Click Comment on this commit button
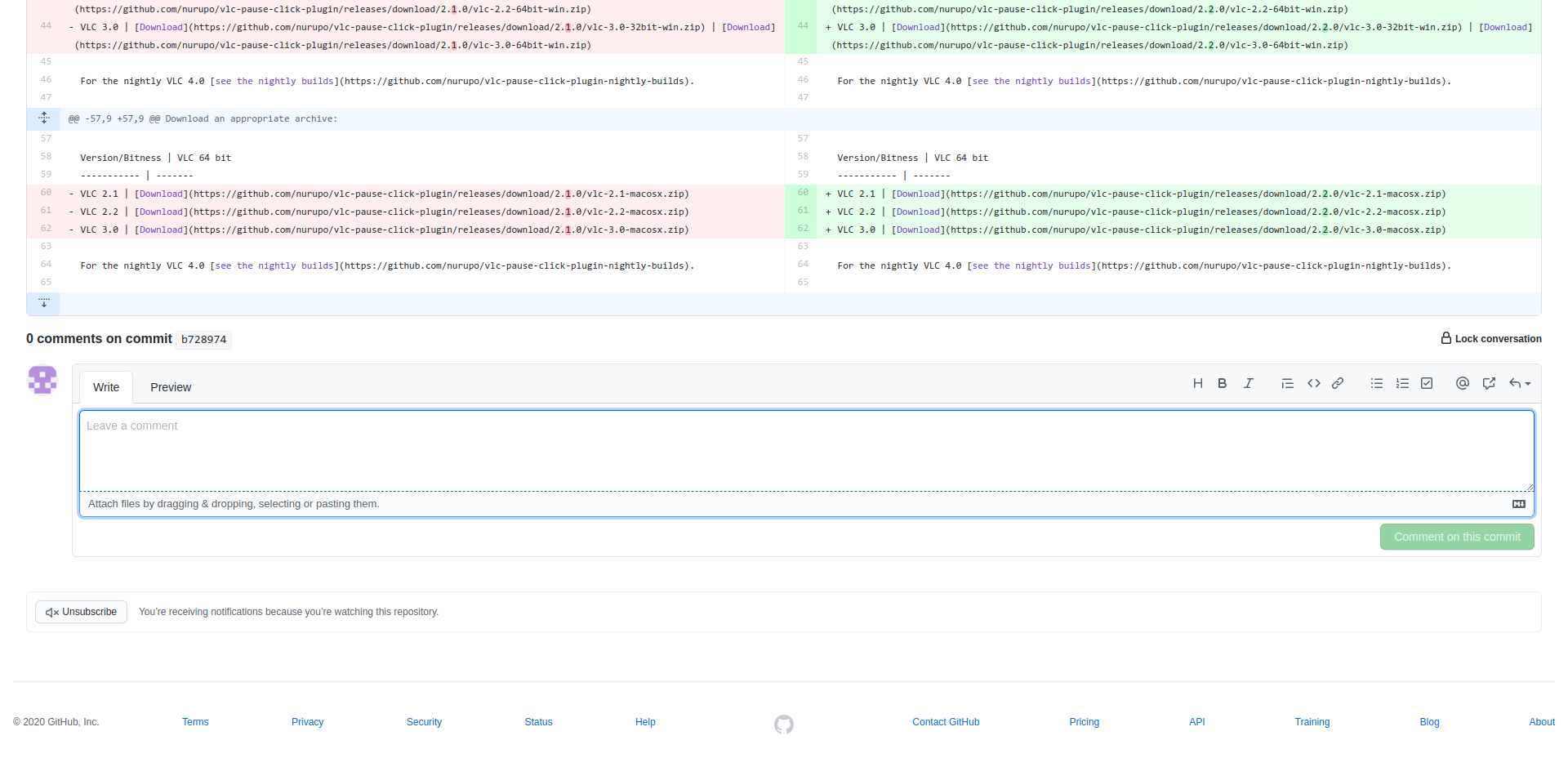This screenshot has width=1568, height=776. pyautogui.click(x=1456, y=537)
